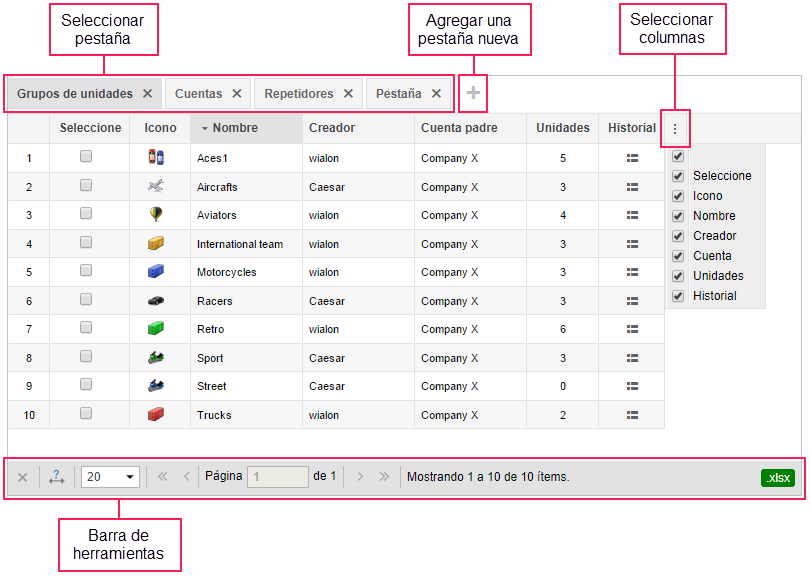Click Cuenta padre column header
810x578 pixels.
471,128
